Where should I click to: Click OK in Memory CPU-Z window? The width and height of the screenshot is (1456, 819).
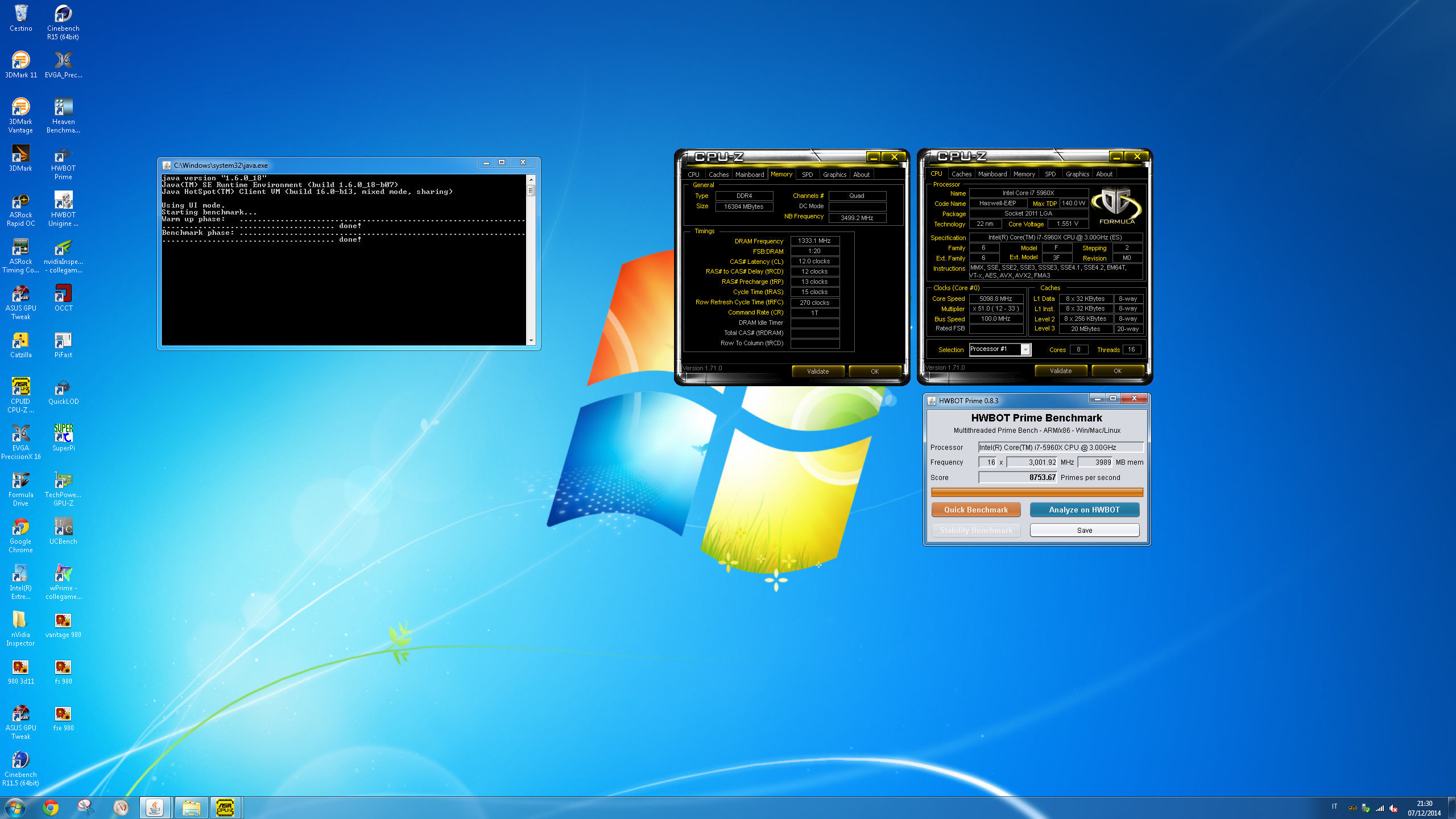coord(875,371)
